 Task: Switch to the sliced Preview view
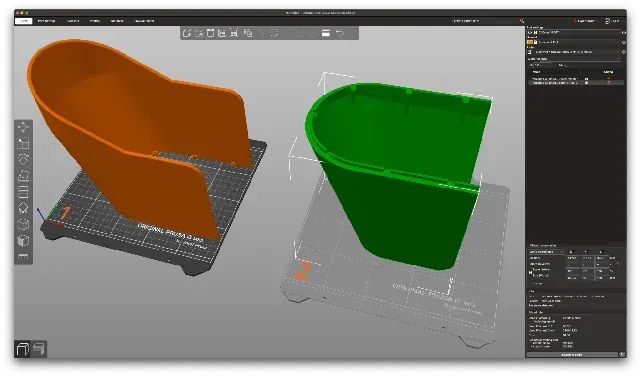click(39, 349)
